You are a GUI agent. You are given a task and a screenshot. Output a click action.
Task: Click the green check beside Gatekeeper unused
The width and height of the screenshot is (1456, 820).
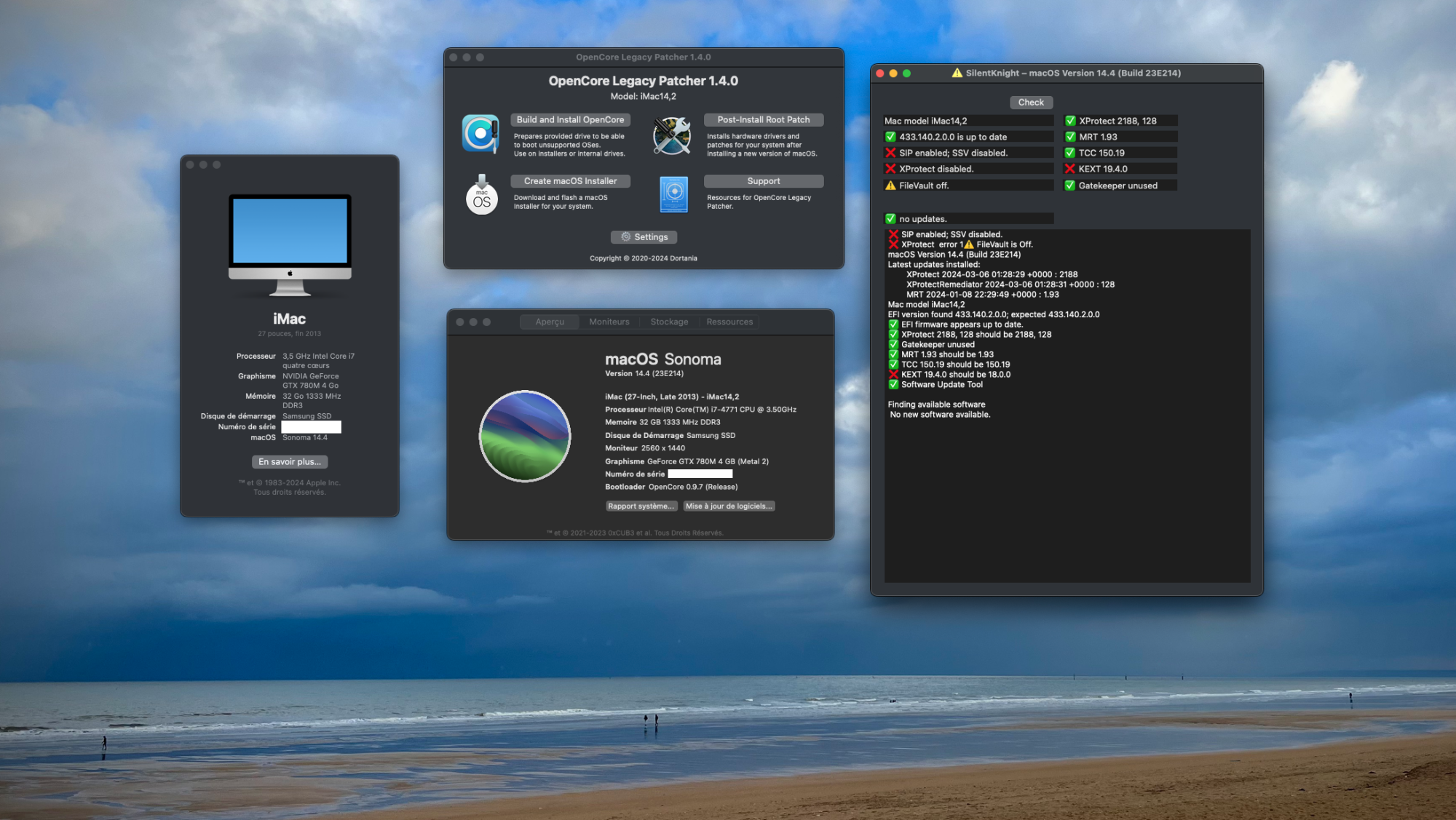(x=1069, y=186)
